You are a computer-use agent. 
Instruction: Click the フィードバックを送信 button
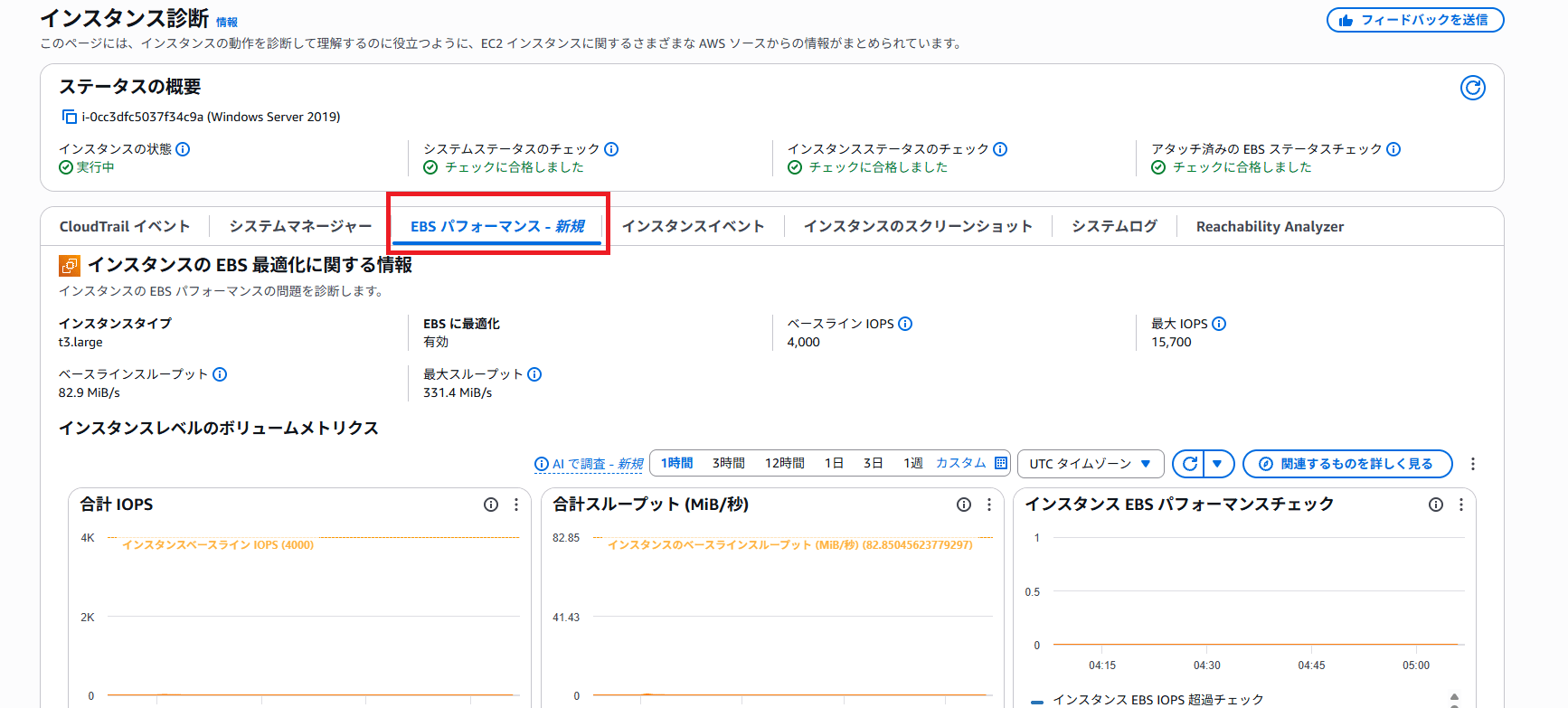1415,20
